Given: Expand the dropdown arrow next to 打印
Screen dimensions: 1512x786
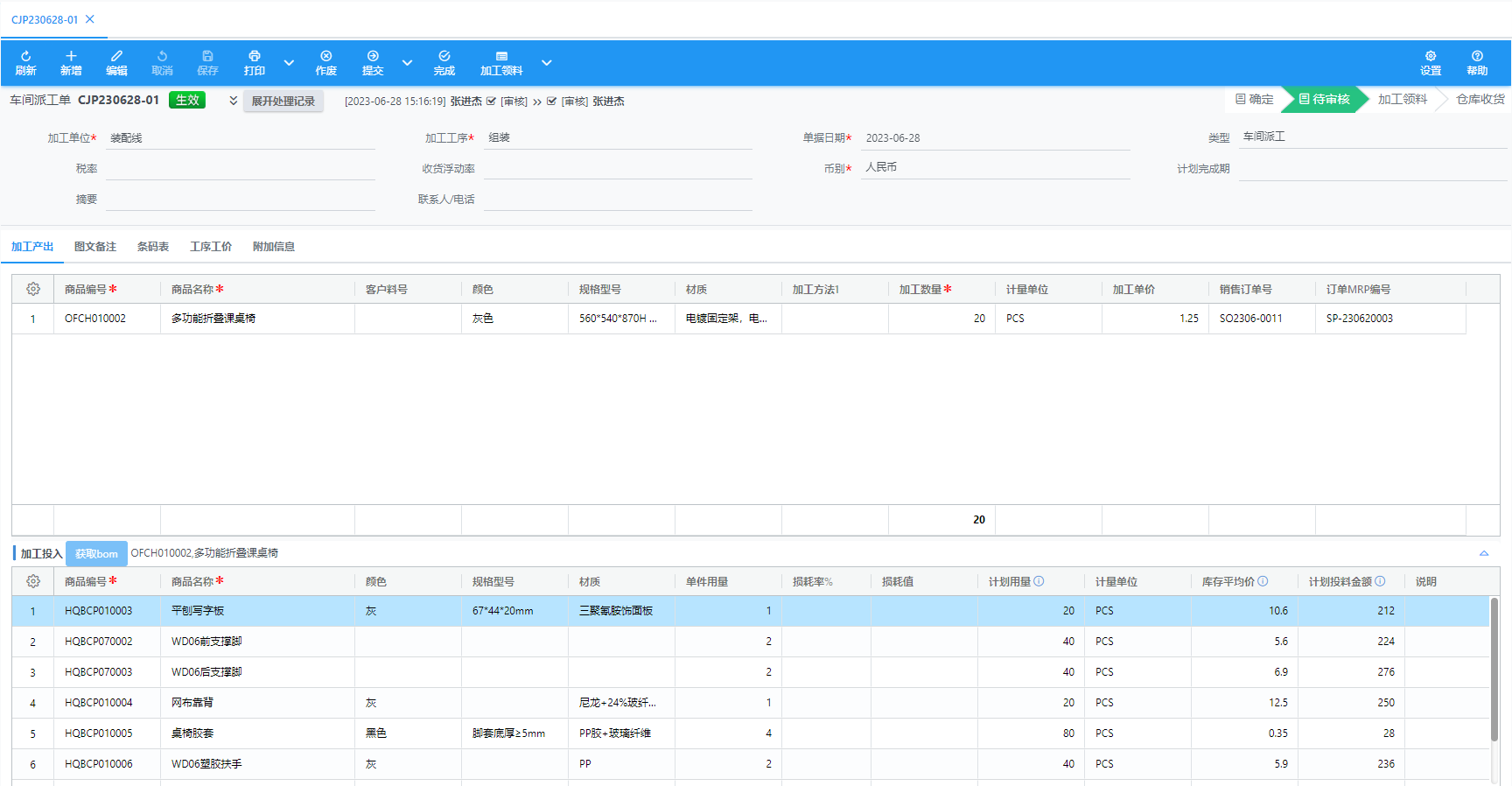Looking at the screenshot, I should tap(289, 63).
